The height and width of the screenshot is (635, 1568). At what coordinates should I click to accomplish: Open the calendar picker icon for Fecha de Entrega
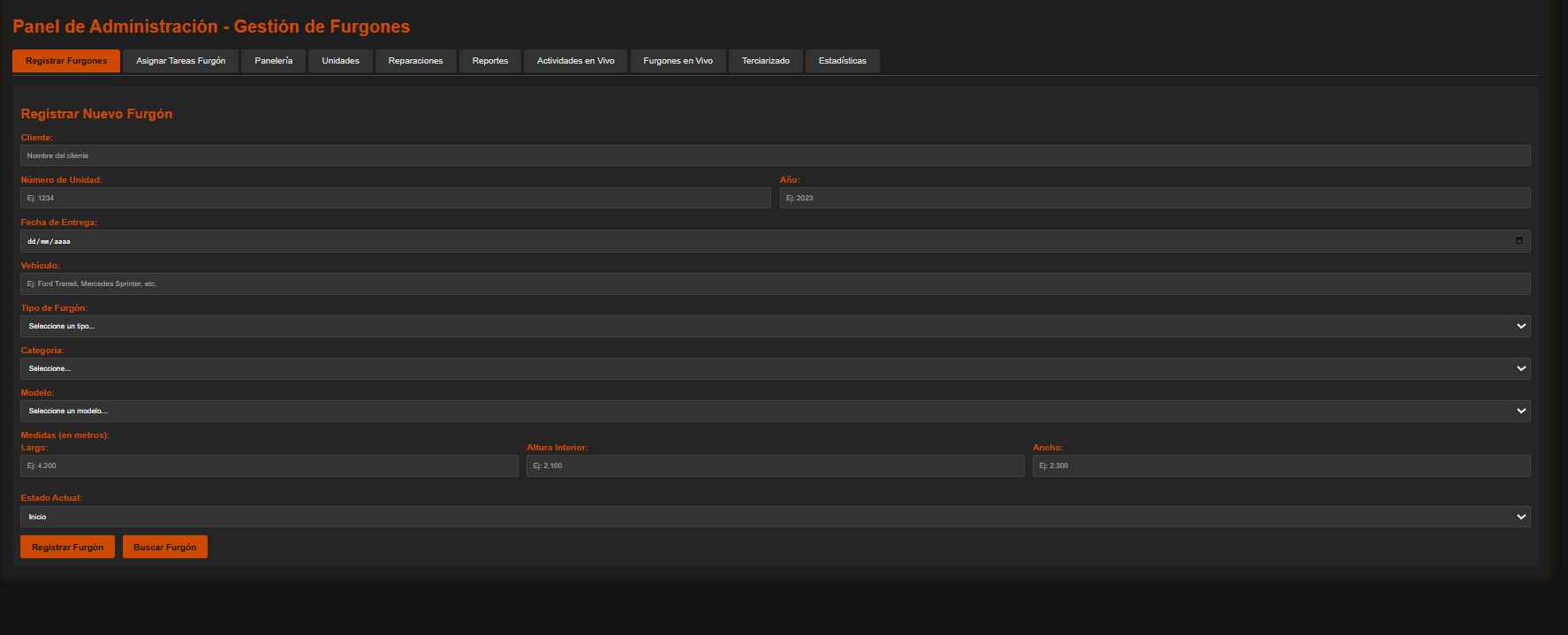1519,241
